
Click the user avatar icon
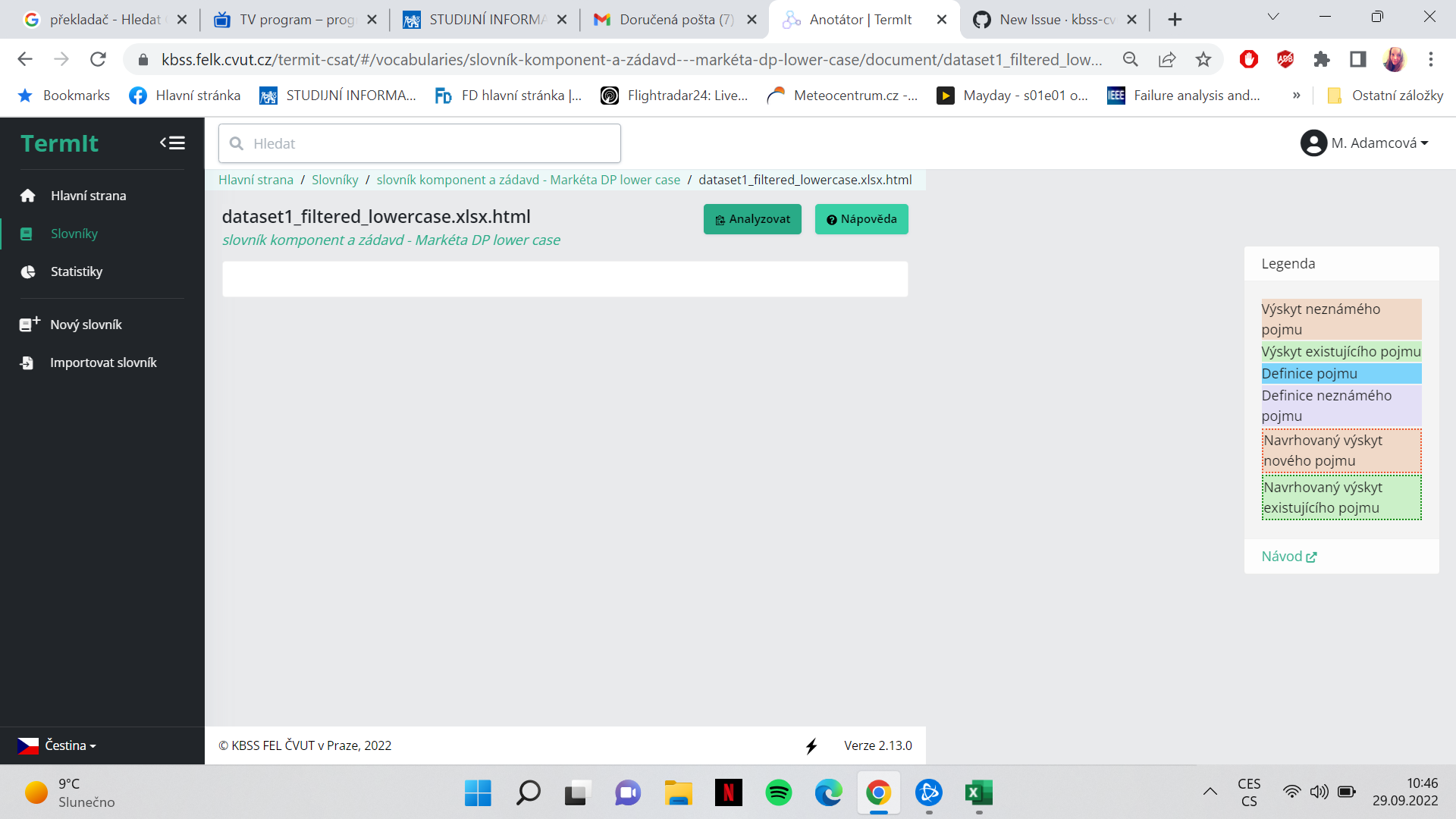(1313, 143)
